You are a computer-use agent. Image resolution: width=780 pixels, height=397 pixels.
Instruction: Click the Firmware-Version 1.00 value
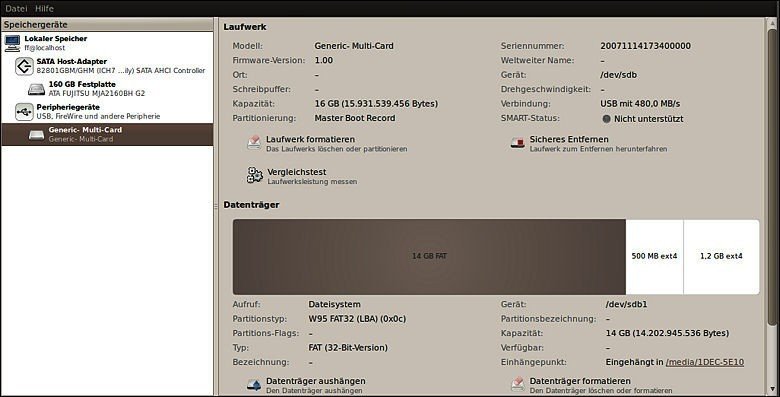tap(324, 60)
